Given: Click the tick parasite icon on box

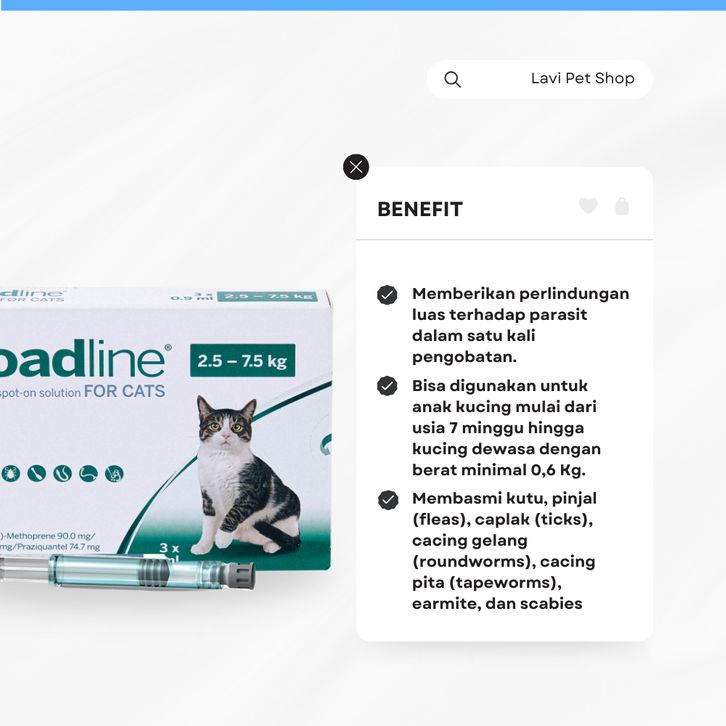Looking at the screenshot, I should tap(10, 473).
